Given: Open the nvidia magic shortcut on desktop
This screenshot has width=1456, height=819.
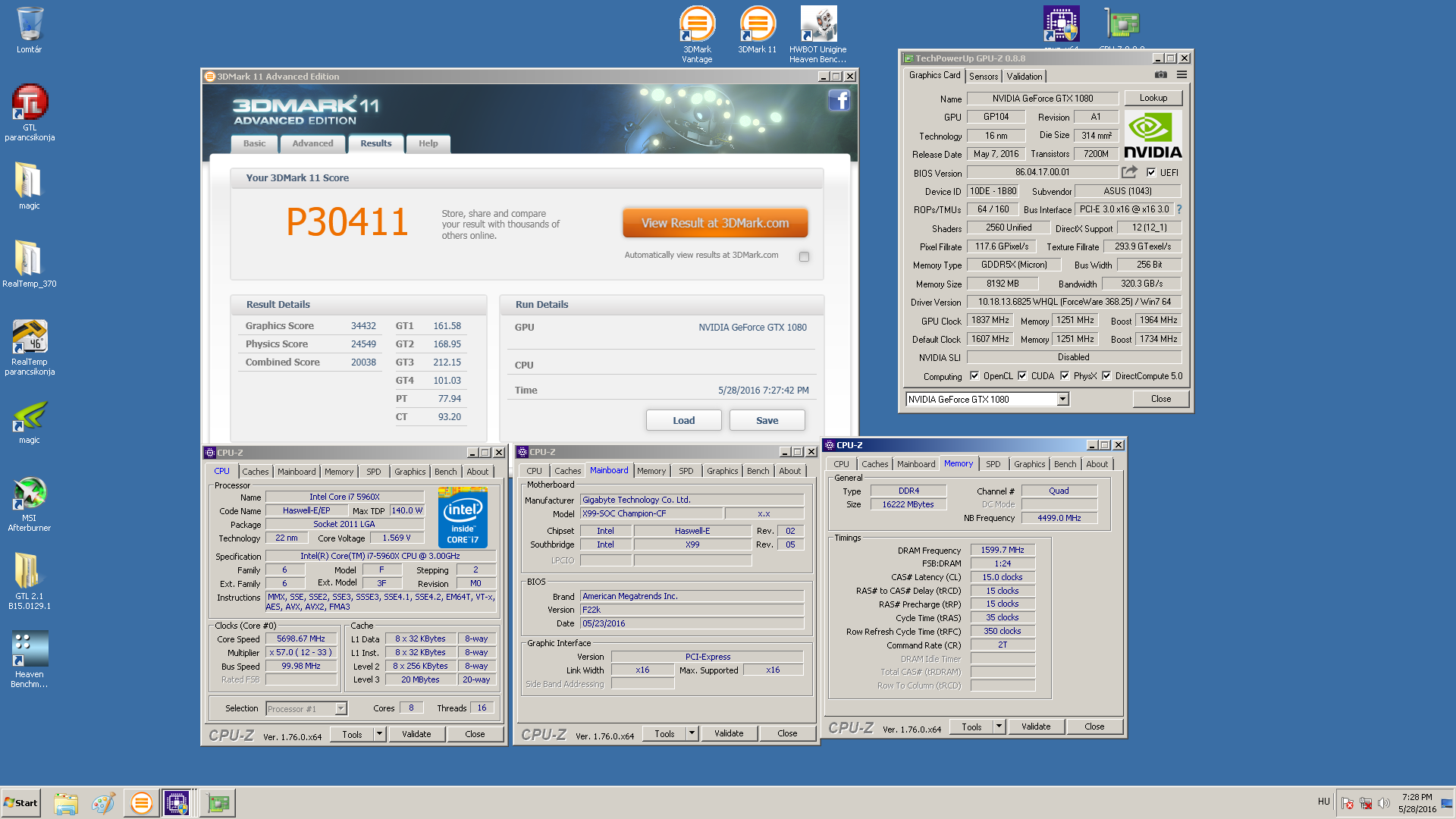Looking at the screenshot, I should point(30,421).
